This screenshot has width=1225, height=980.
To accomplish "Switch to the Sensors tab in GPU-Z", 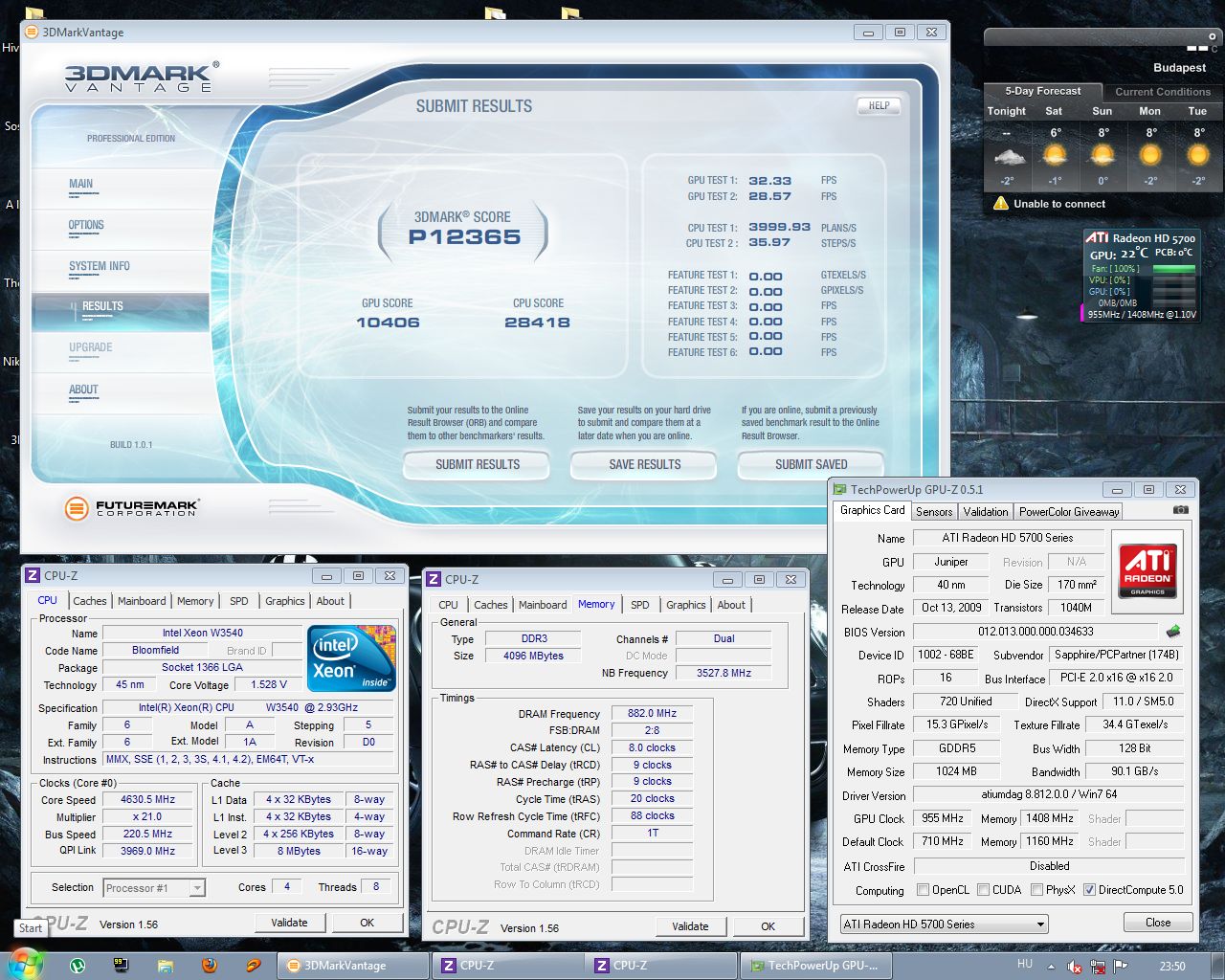I will tap(934, 512).
